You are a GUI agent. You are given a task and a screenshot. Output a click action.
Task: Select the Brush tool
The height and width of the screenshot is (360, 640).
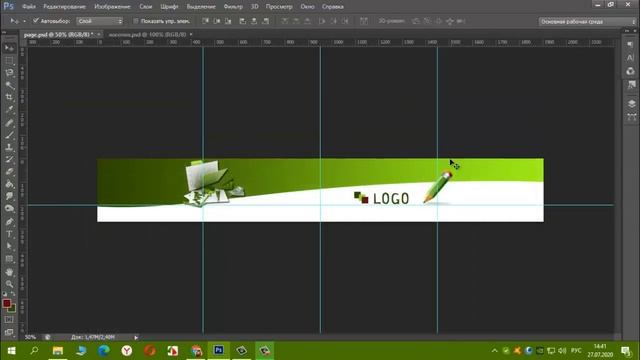tap(9, 135)
